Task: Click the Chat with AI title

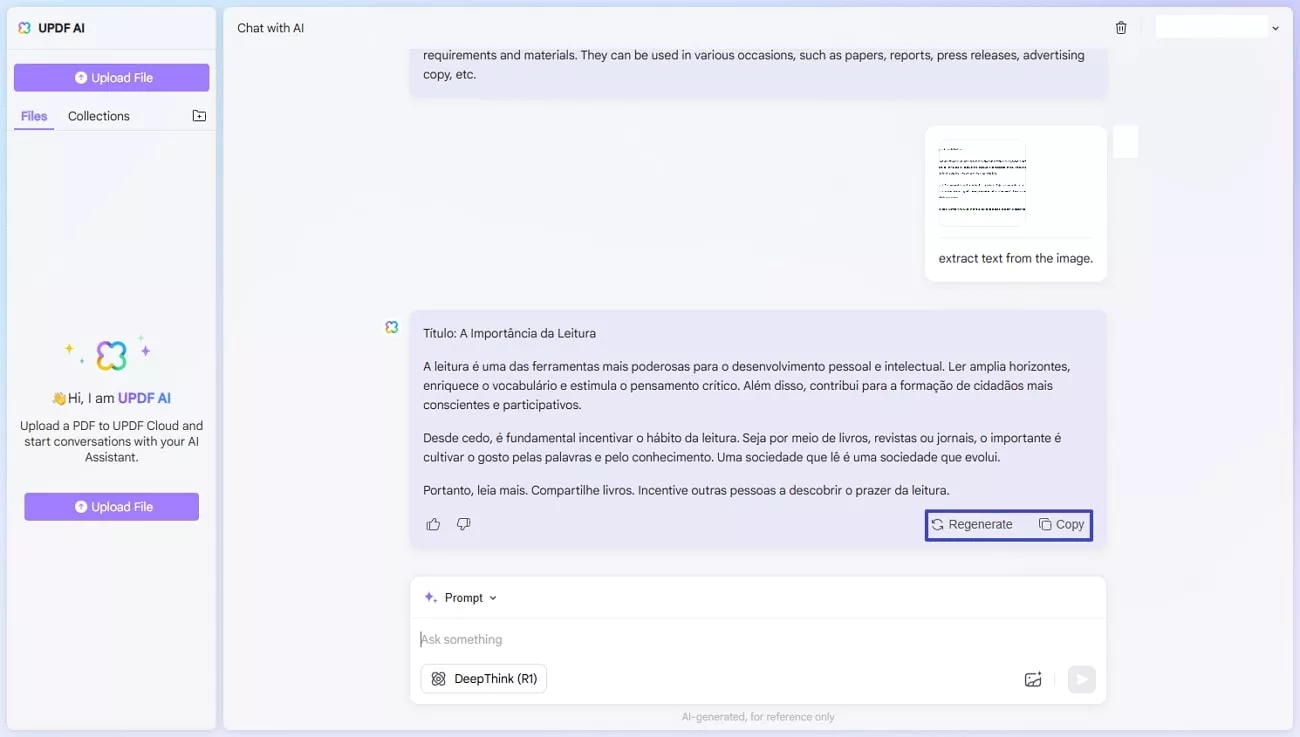Action: pos(271,28)
